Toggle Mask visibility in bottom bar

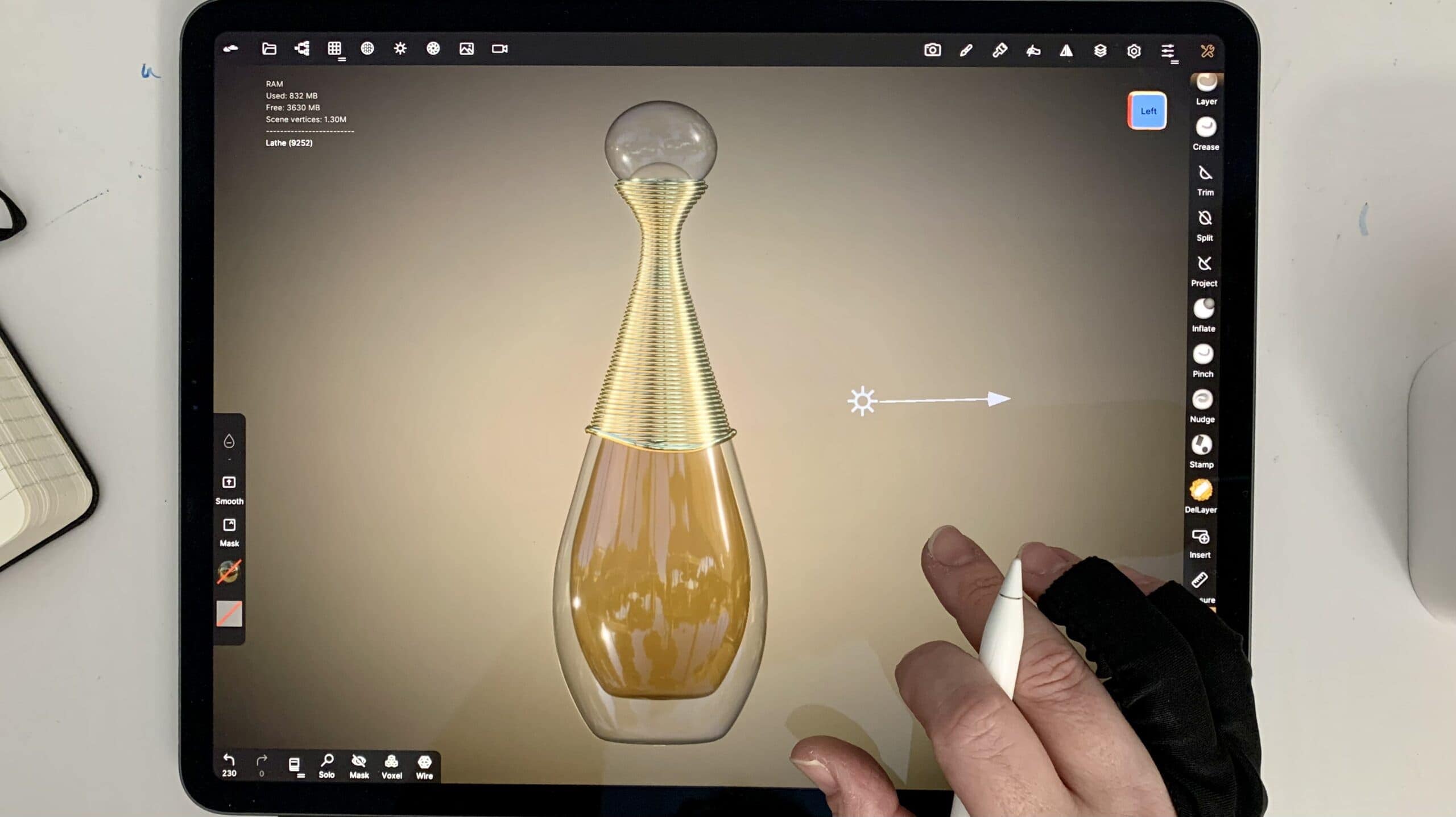[x=359, y=762]
